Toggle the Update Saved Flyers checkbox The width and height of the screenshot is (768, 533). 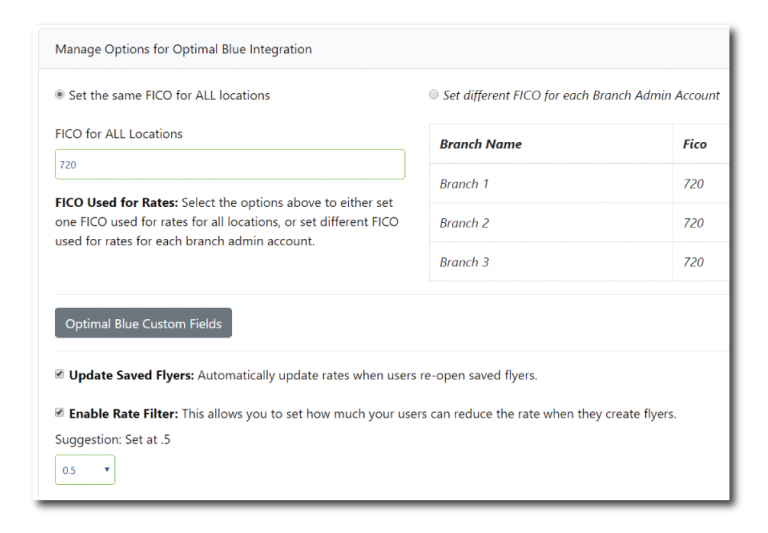[x=60, y=375]
